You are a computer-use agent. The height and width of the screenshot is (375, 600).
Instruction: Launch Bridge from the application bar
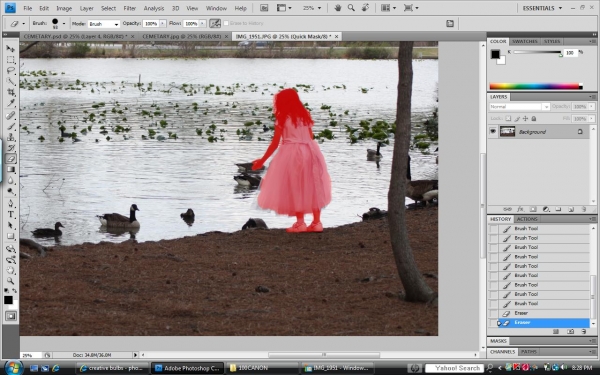264,8
